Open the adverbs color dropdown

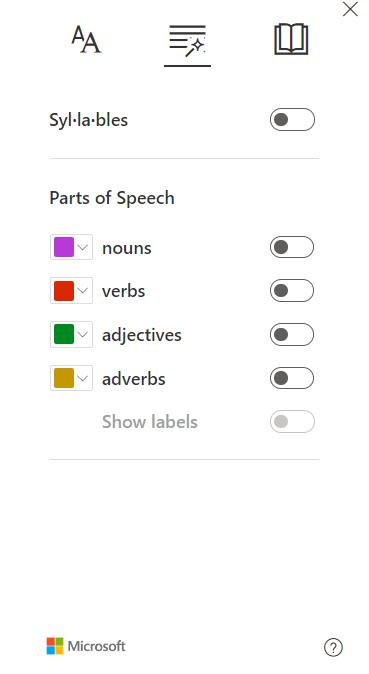click(x=83, y=378)
